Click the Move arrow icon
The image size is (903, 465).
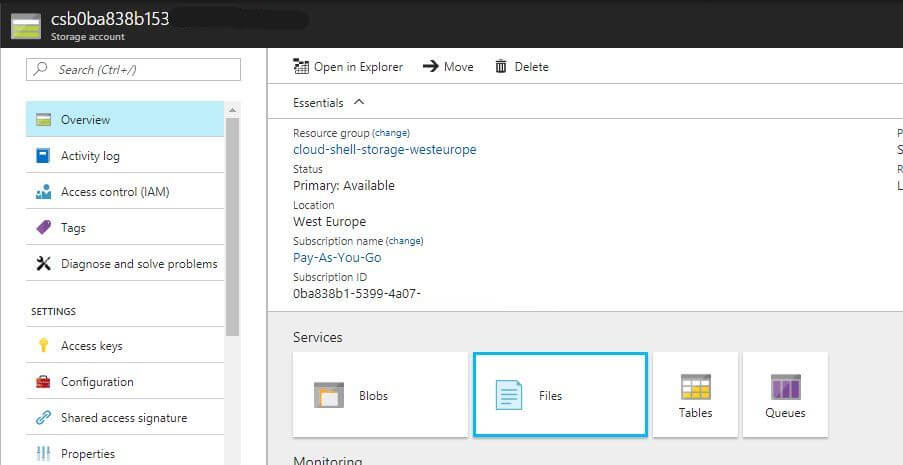point(431,66)
